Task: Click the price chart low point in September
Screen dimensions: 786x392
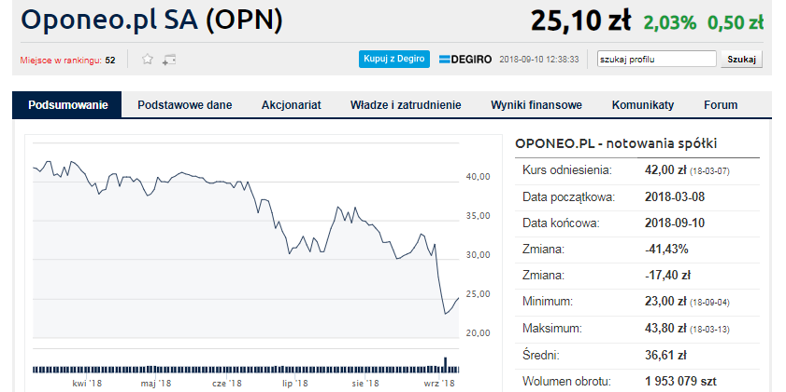Action: pos(445,314)
